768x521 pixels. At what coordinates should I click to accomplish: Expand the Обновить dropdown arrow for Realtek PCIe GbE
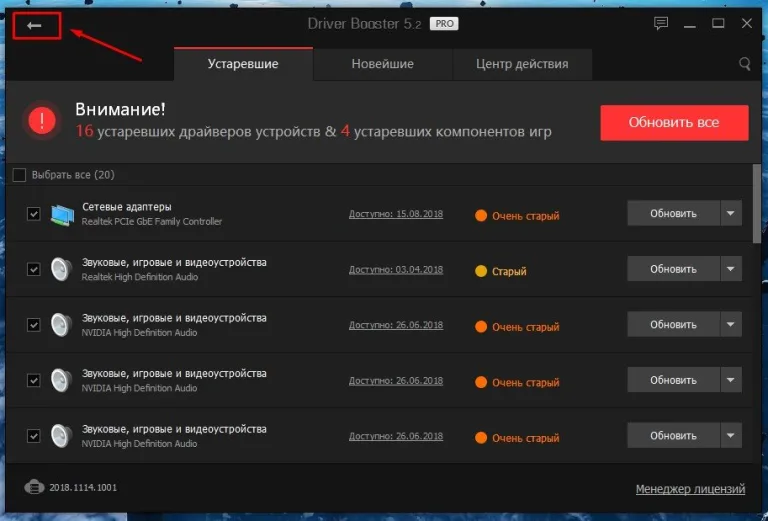coord(731,213)
